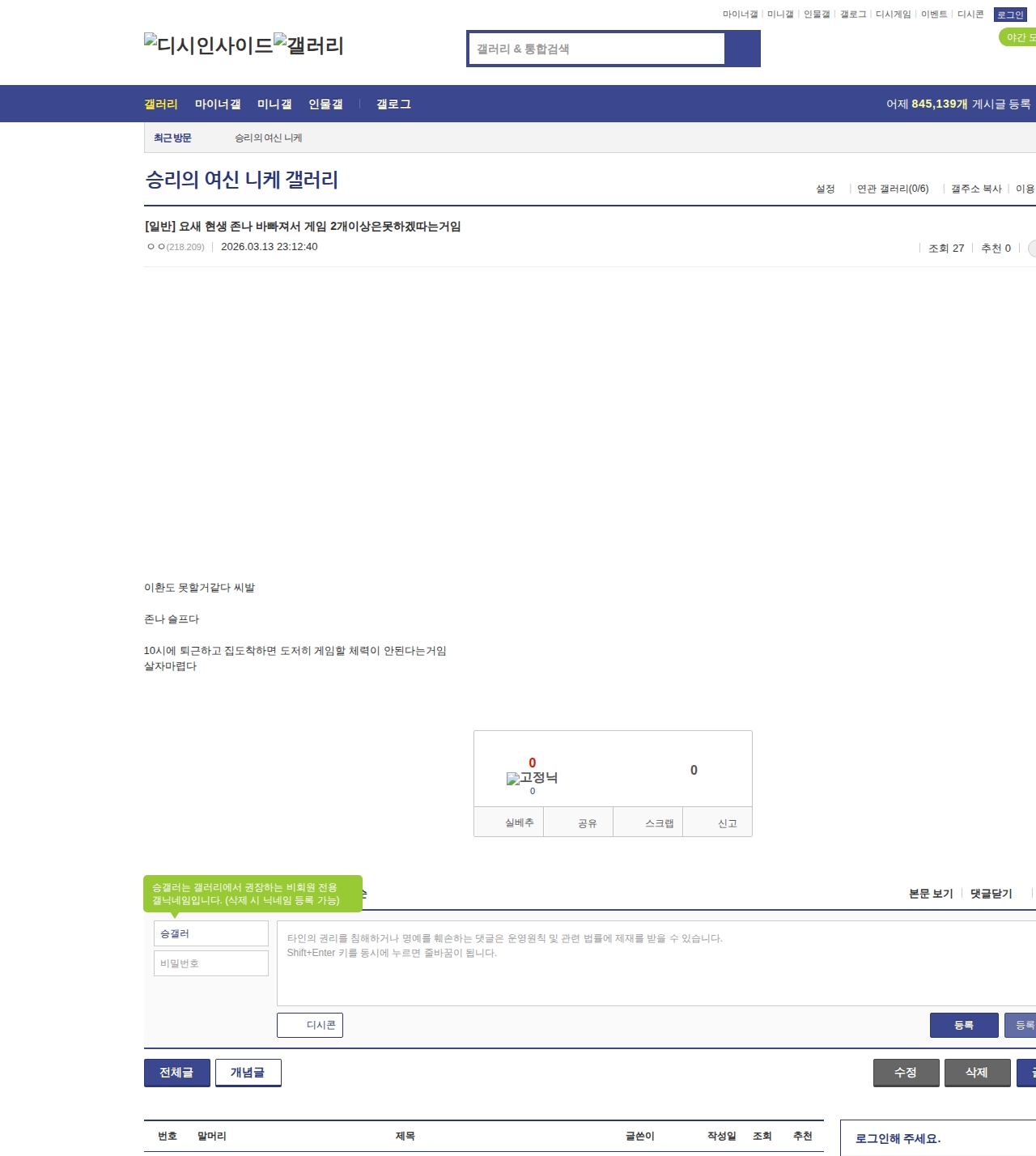Click the 고정닉 recommend icon

point(532,778)
